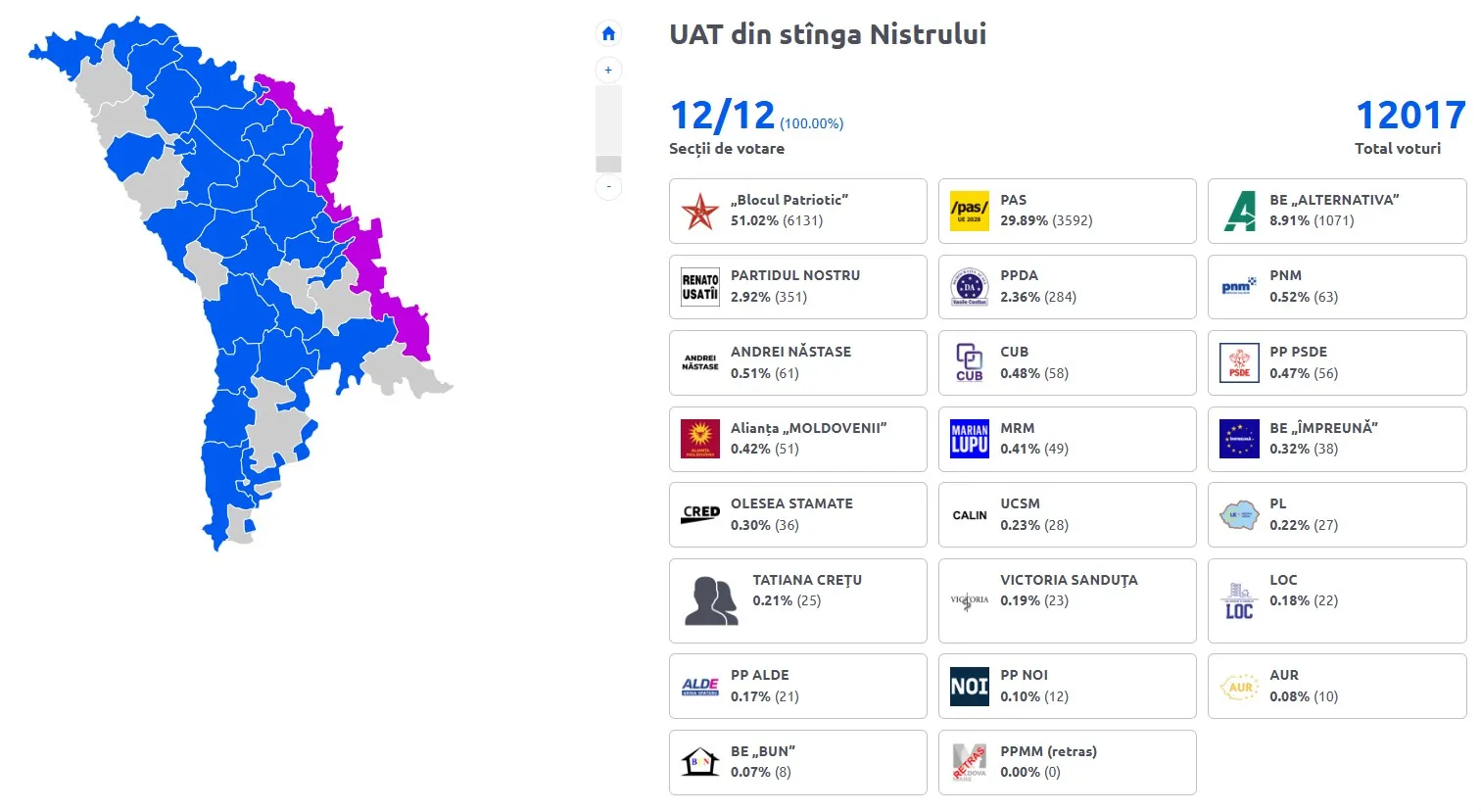Open the AUR result card
The height and width of the screenshot is (812, 1481).
[1336, 687]
